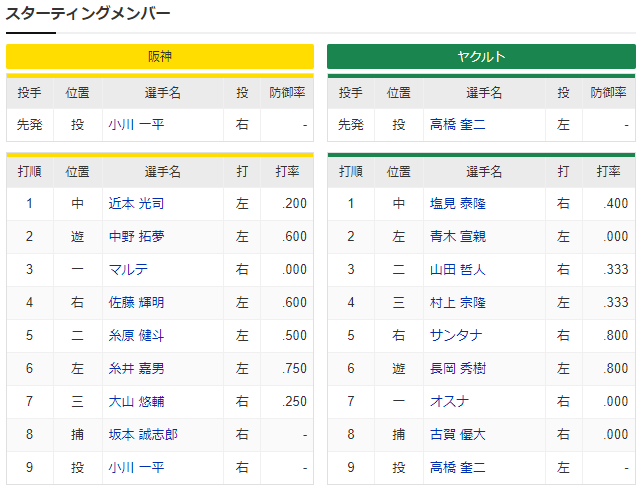This screenshot has width=640, height=489.
Task: Click 近本 光司 batting average .200
Action: [x=294, y=203]
